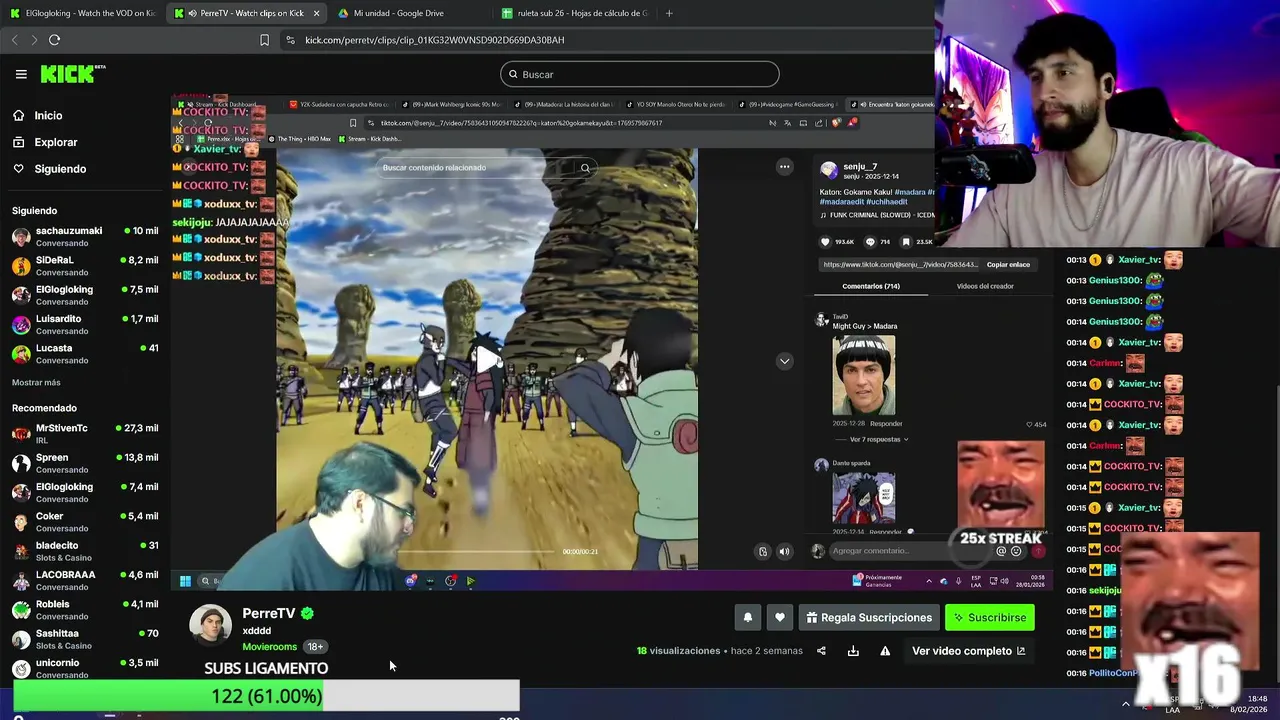
Task: Share the clip via share icon
Action: 821,651
